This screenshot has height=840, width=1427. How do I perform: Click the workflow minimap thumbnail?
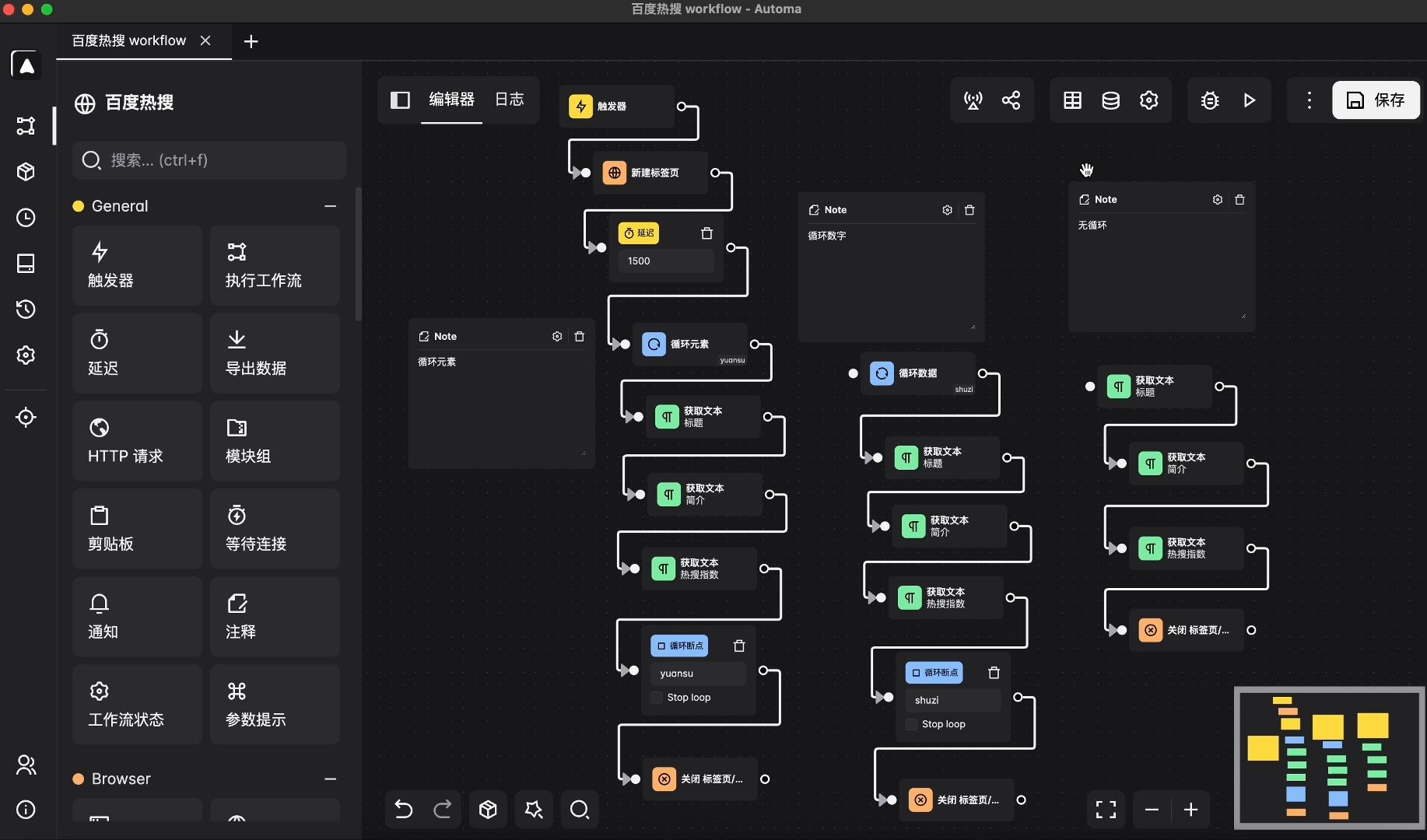(x=1329, y=758)
